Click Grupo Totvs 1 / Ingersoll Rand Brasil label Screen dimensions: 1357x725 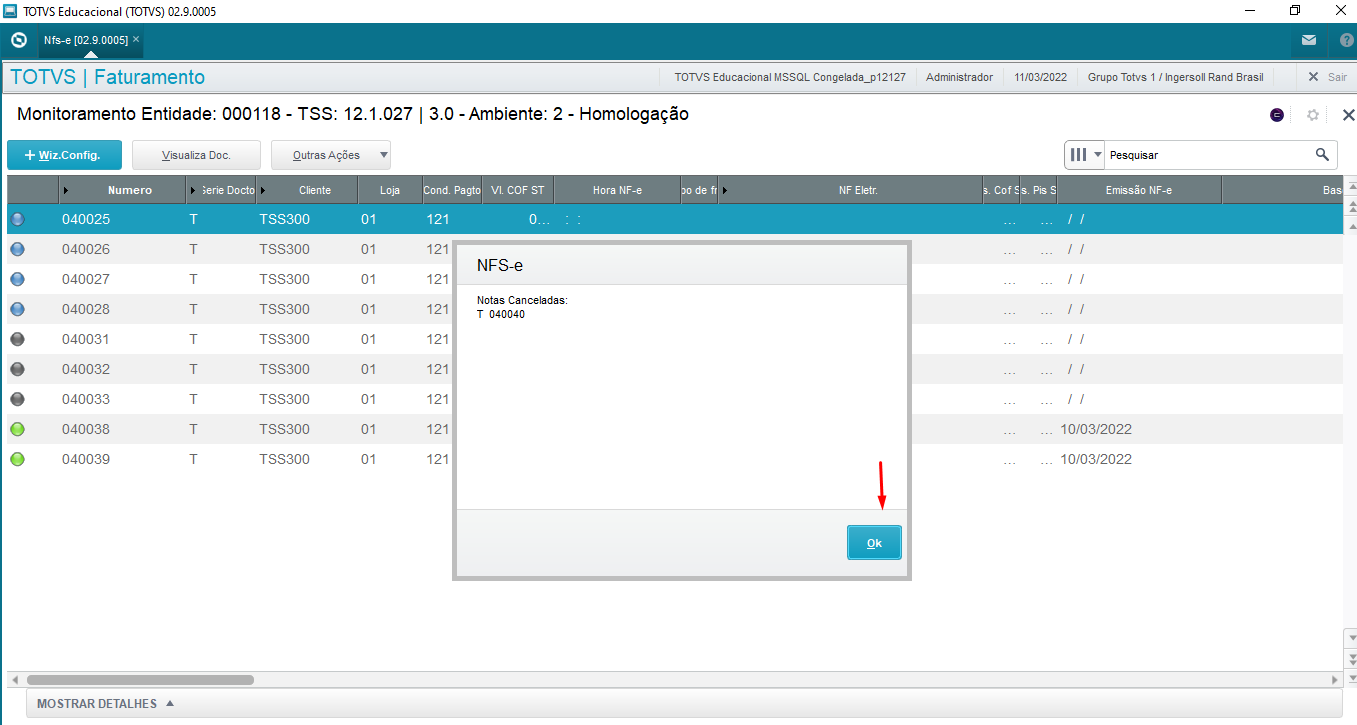click(x=1176, y=77)
